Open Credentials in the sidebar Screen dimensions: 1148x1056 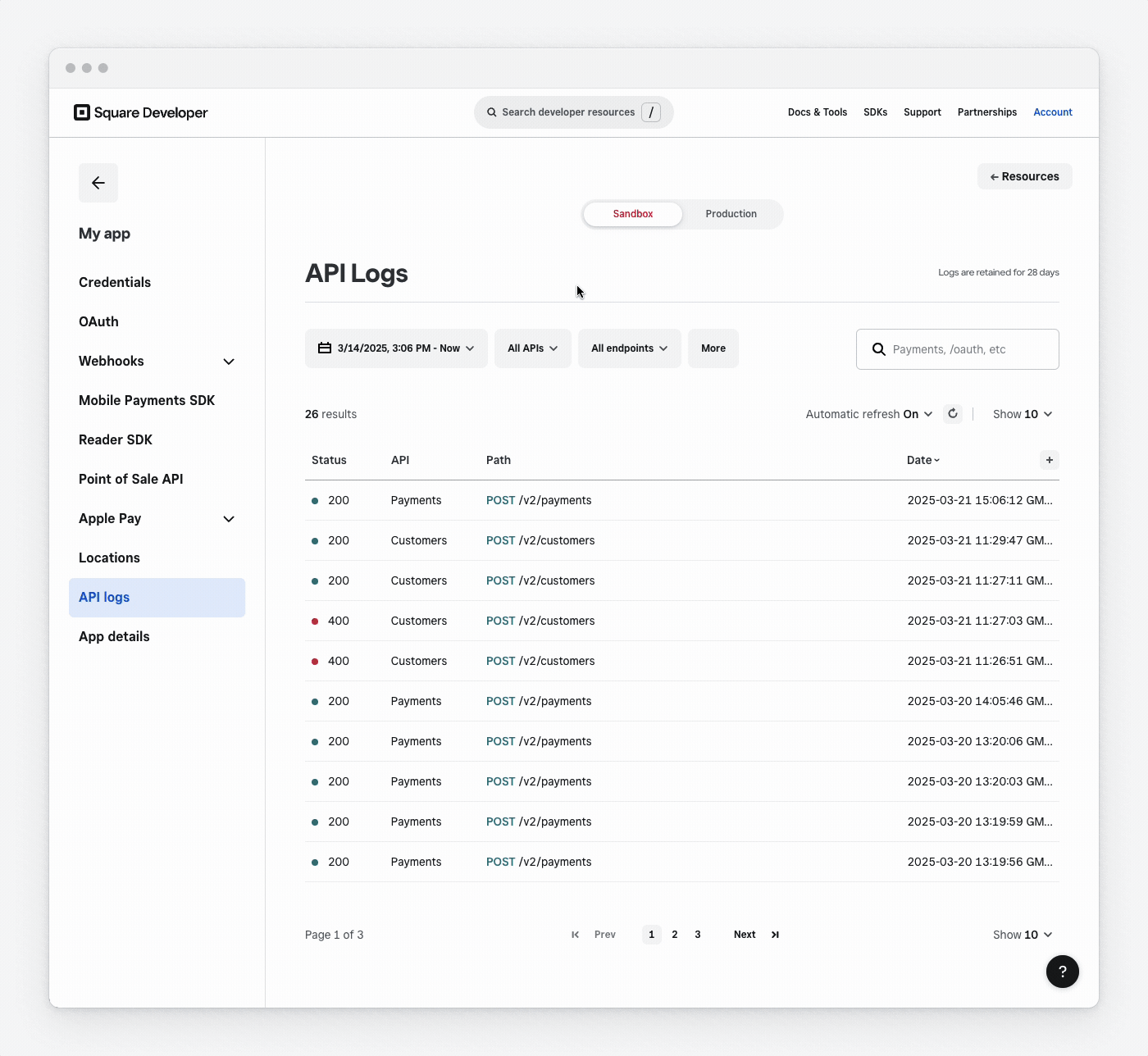coord(115,282)
